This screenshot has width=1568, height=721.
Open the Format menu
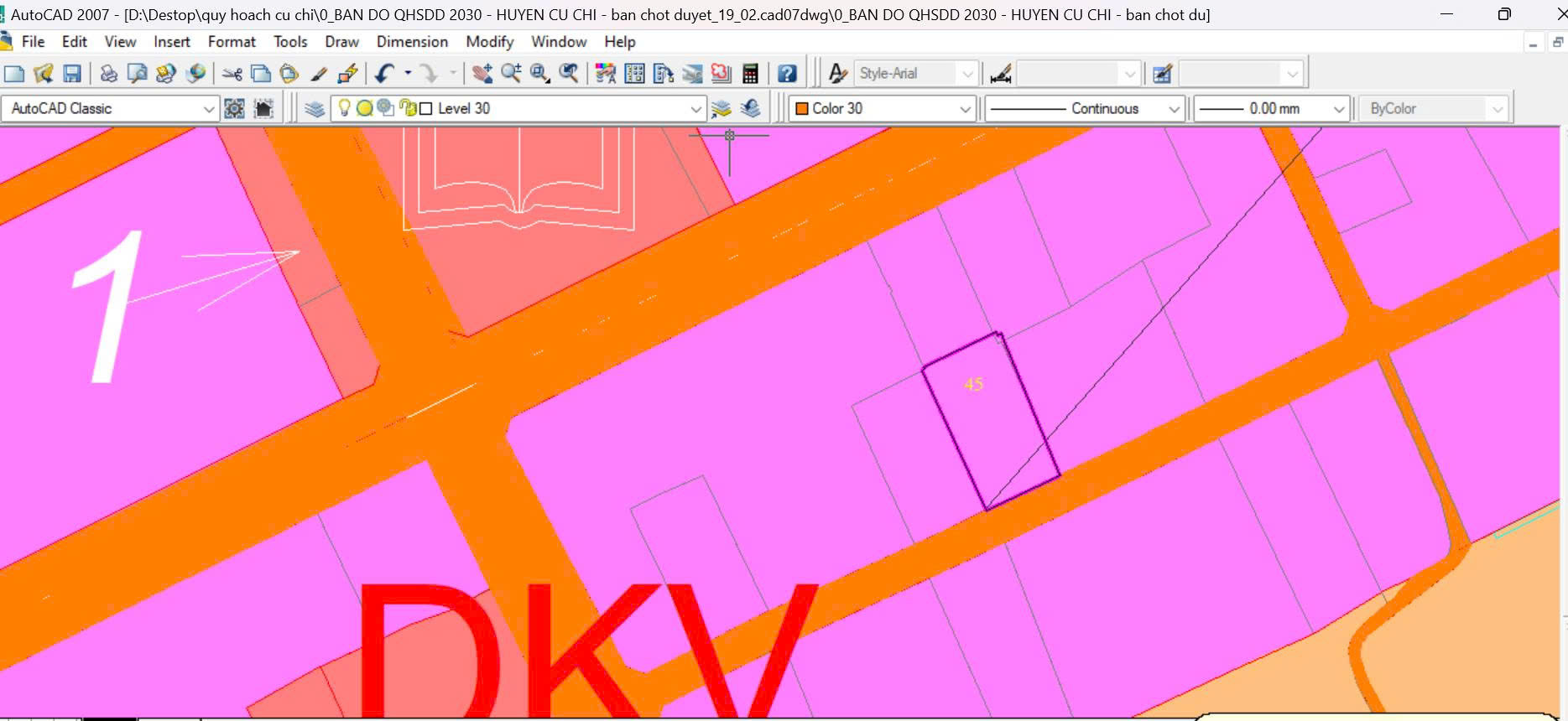[232, 42]
